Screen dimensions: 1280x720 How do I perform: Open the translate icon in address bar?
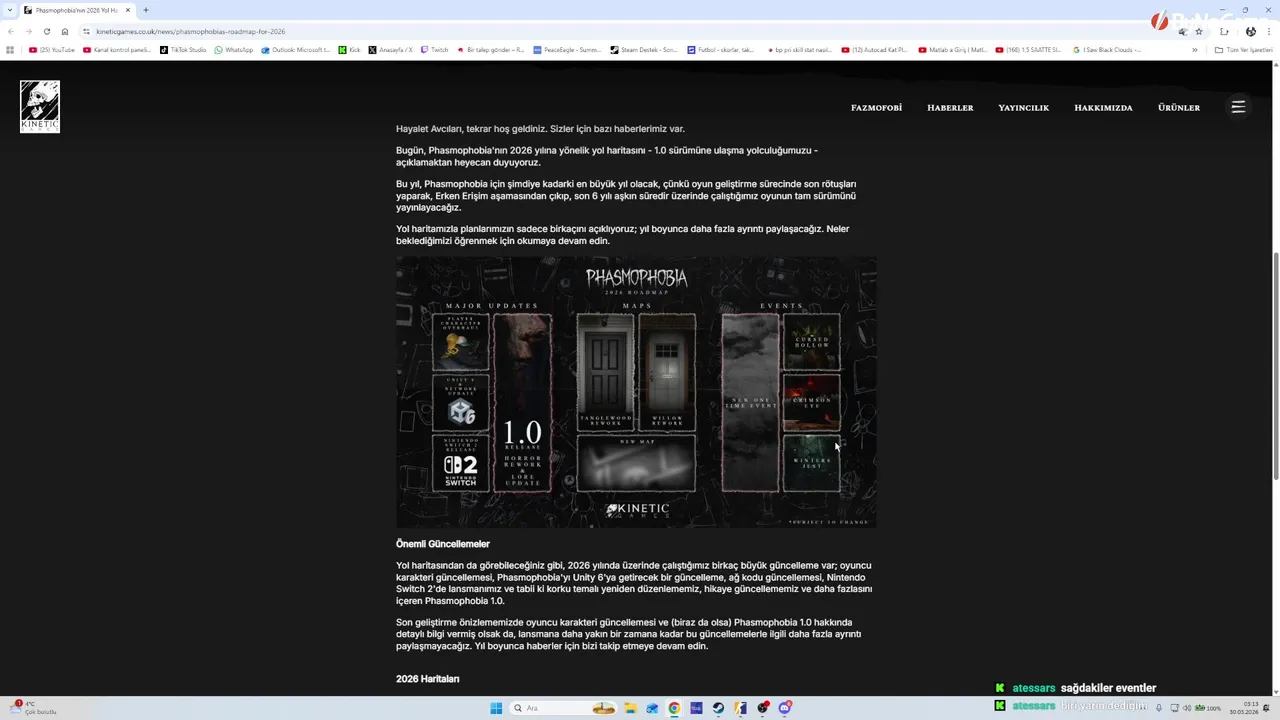[x=1183, y=31]
